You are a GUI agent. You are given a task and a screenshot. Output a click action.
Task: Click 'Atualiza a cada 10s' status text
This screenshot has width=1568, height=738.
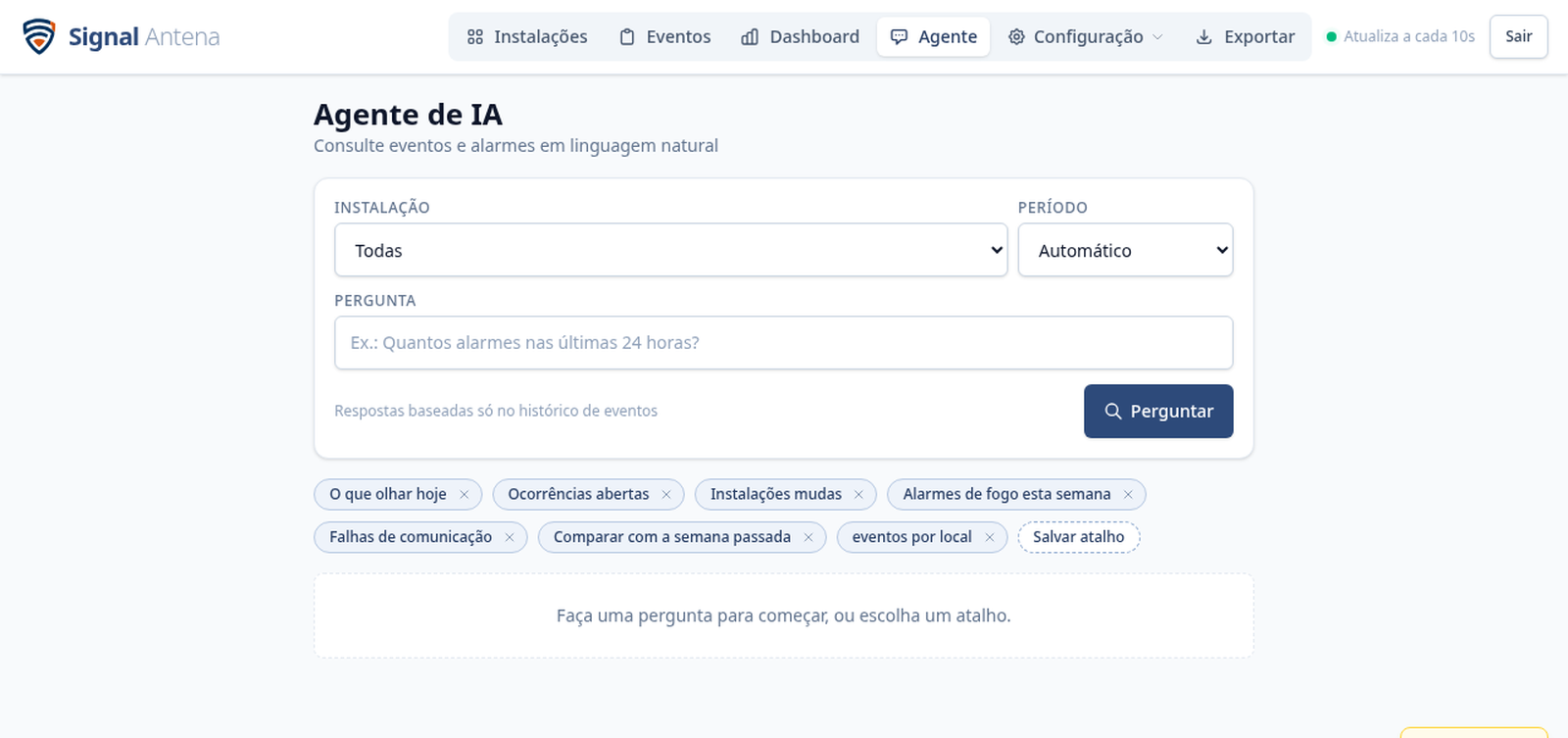(1409, 37)
